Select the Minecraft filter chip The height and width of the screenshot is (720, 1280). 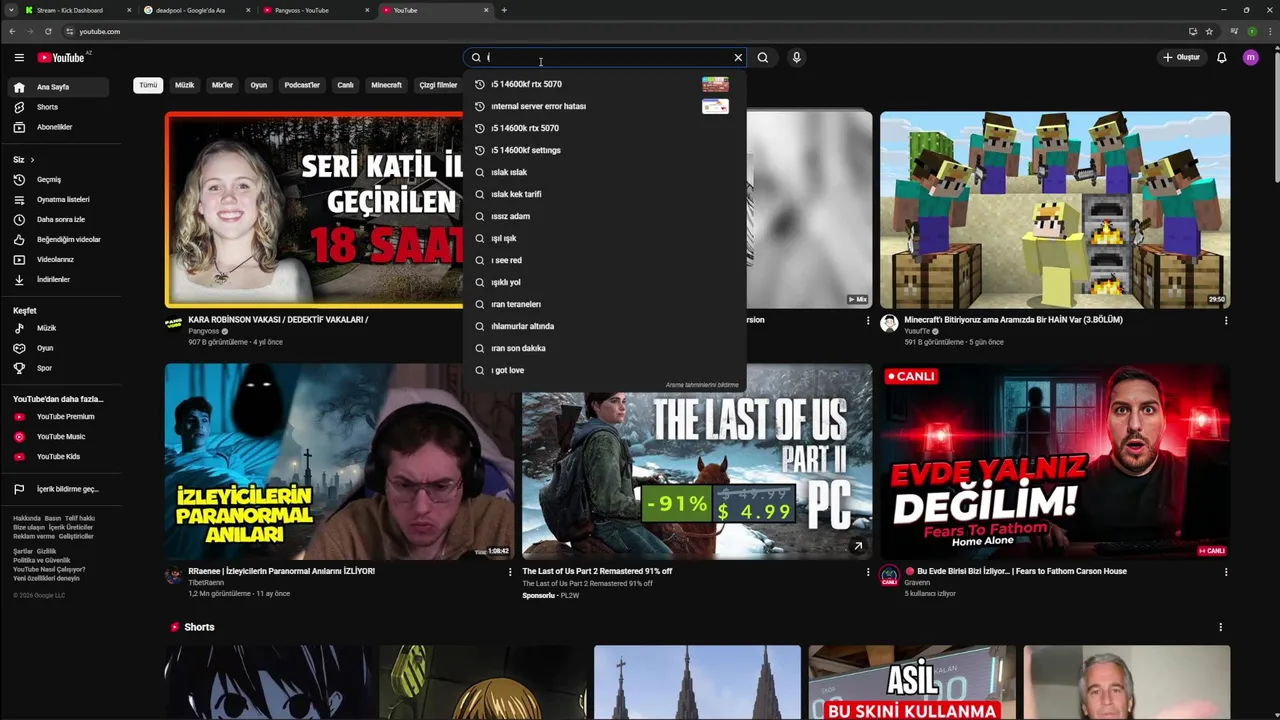[386, 85]
